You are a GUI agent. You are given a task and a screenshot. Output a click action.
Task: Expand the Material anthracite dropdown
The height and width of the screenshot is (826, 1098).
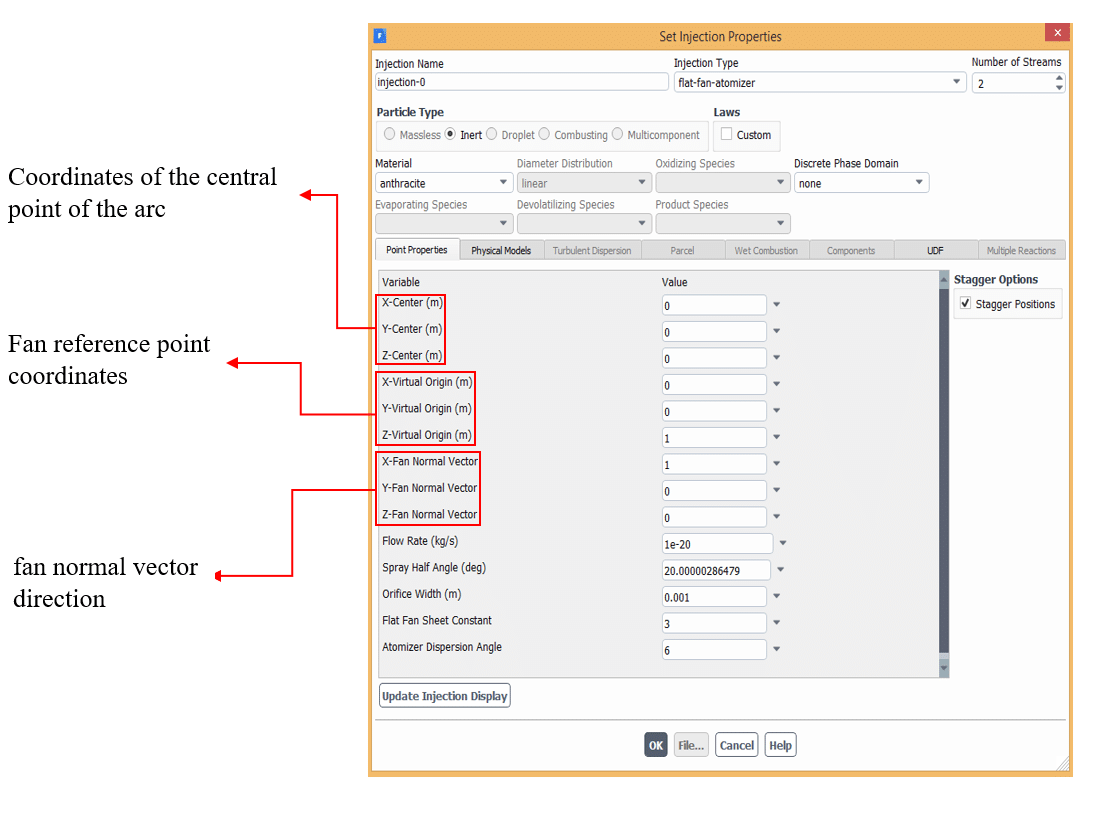pyautogui.click(x=444, y=184)
